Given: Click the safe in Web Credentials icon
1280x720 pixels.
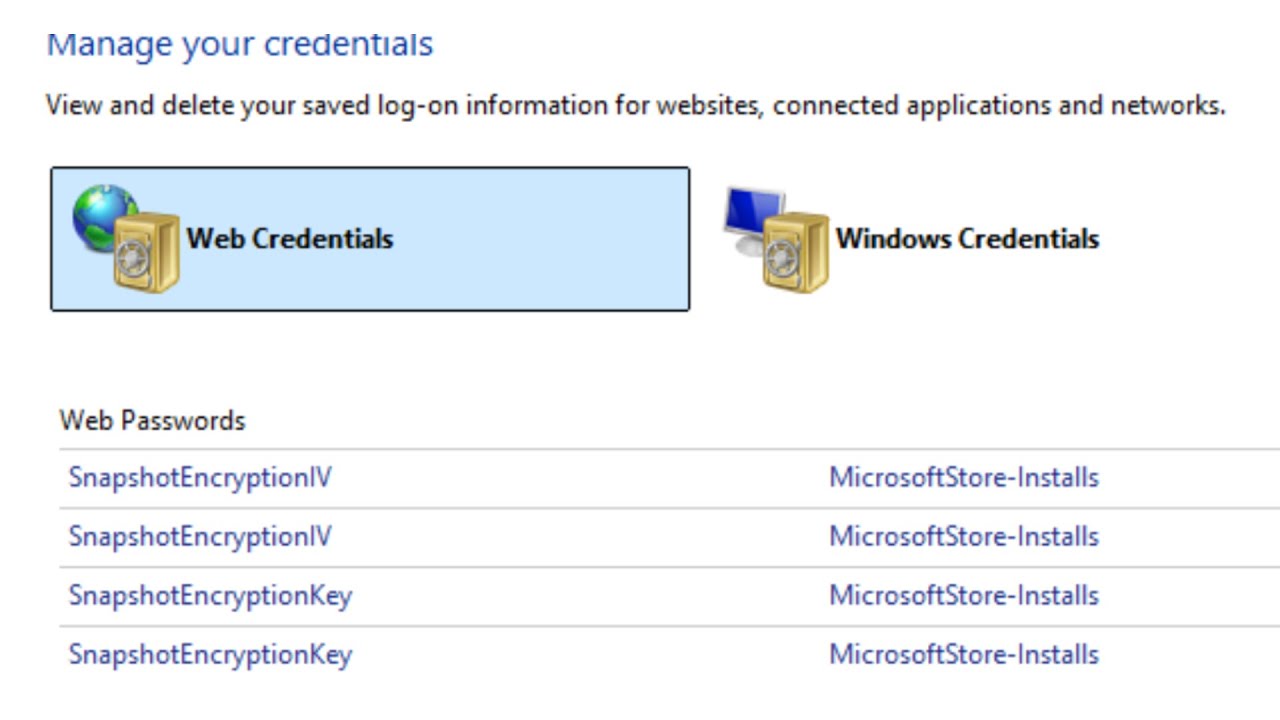Looking at the screenshot, I should pos(145,253).
